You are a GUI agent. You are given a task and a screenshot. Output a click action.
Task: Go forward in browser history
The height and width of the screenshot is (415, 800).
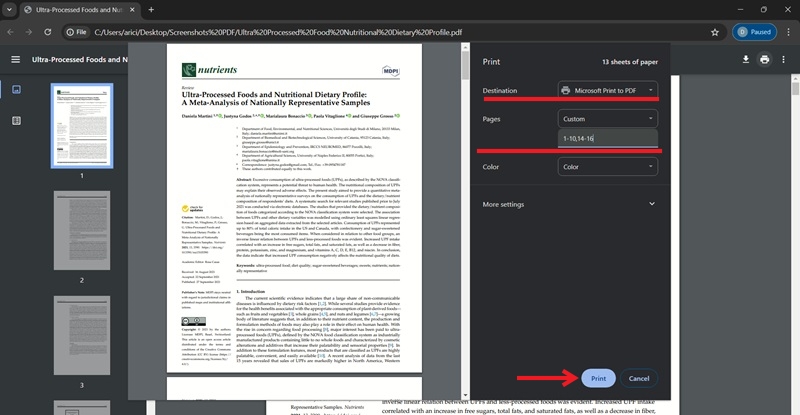pyautogui.click(x=29, y=32)
